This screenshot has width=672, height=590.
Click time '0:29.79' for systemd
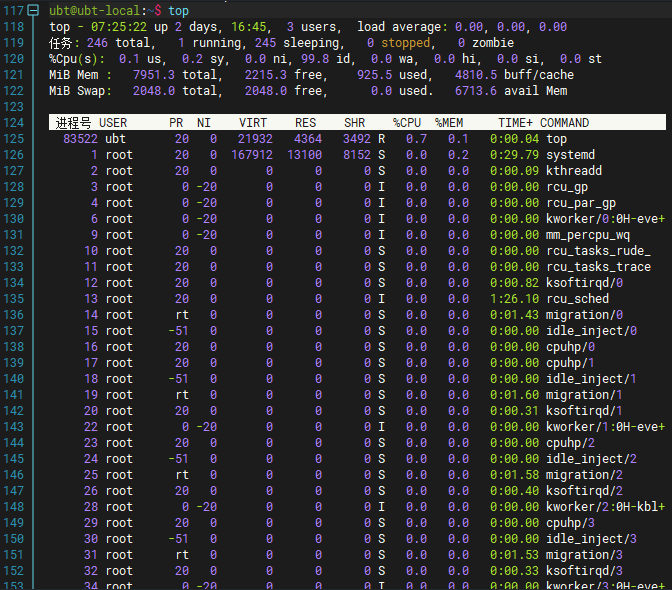pos(515,155)
